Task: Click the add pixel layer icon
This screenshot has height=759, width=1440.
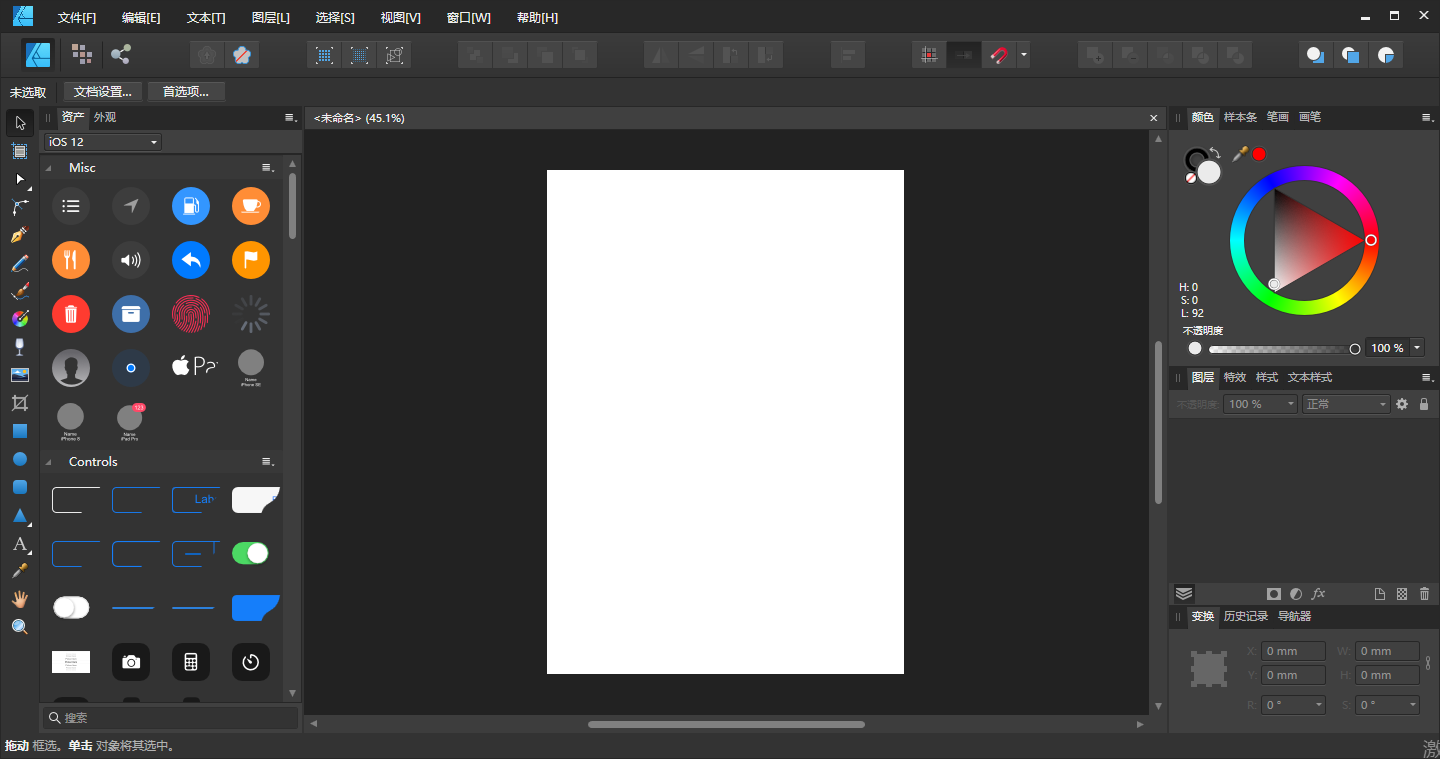Action: point(1402,594)
